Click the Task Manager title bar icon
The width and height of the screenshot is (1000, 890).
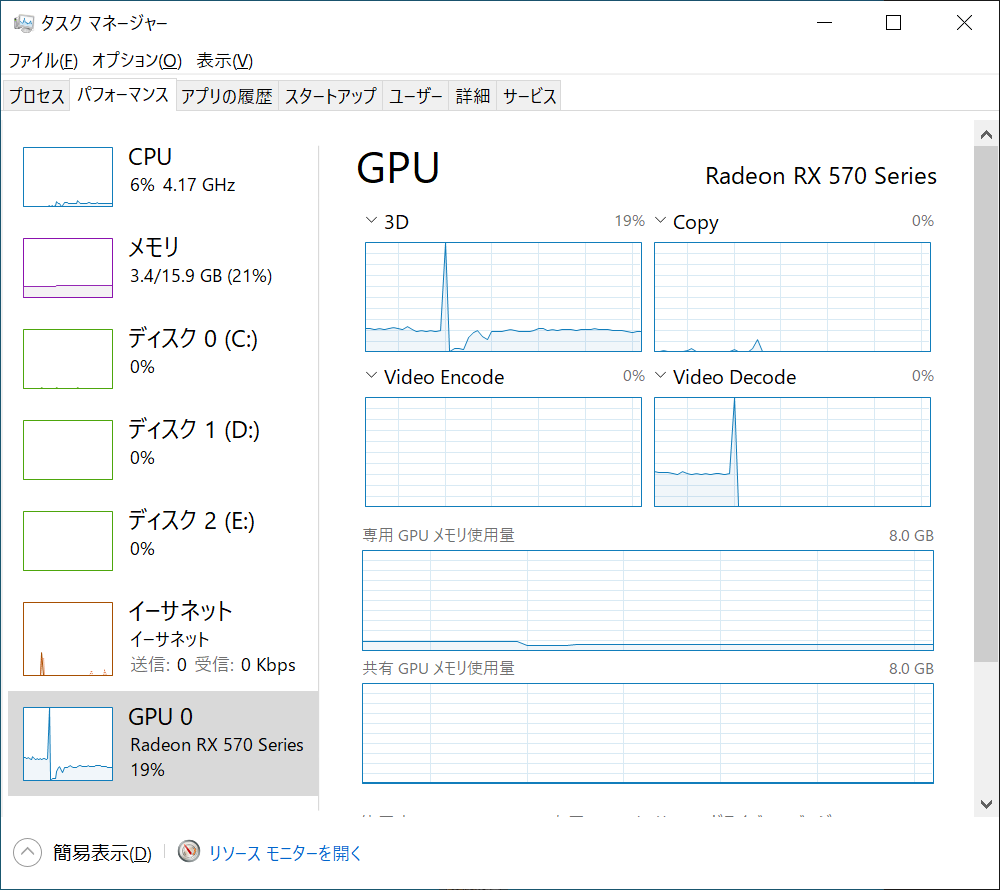[x=24, y=23]
